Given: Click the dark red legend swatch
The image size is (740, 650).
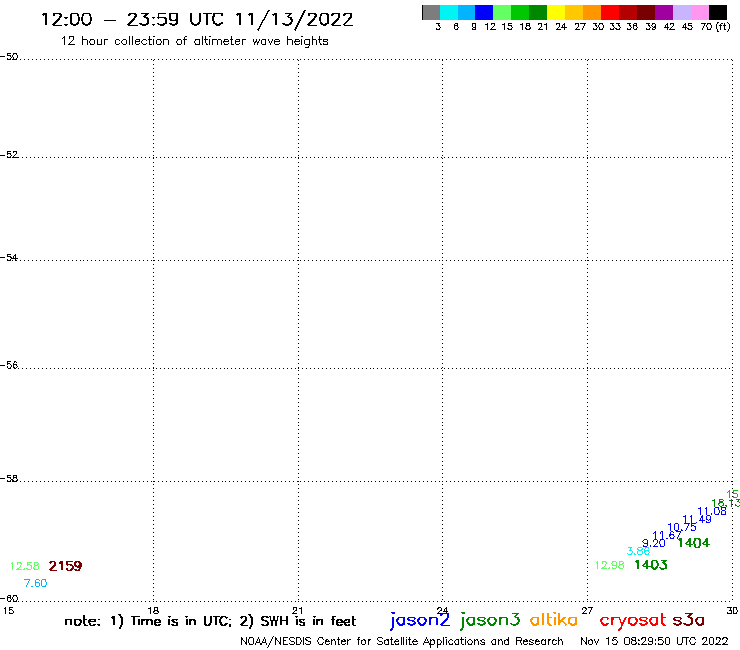Looking at the screenshot, I should click(x=628, y=12).
